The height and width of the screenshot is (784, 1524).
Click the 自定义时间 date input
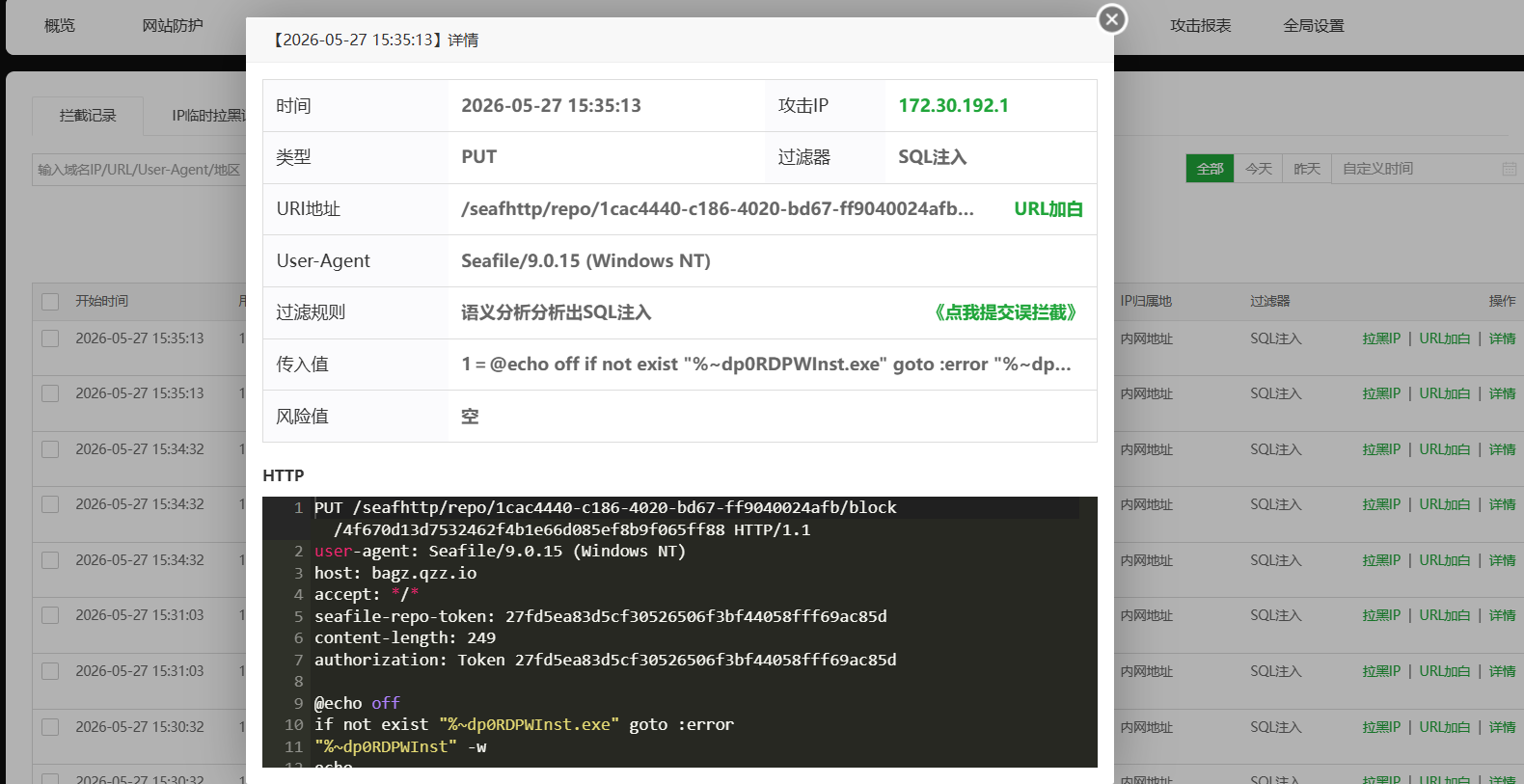1427,169
